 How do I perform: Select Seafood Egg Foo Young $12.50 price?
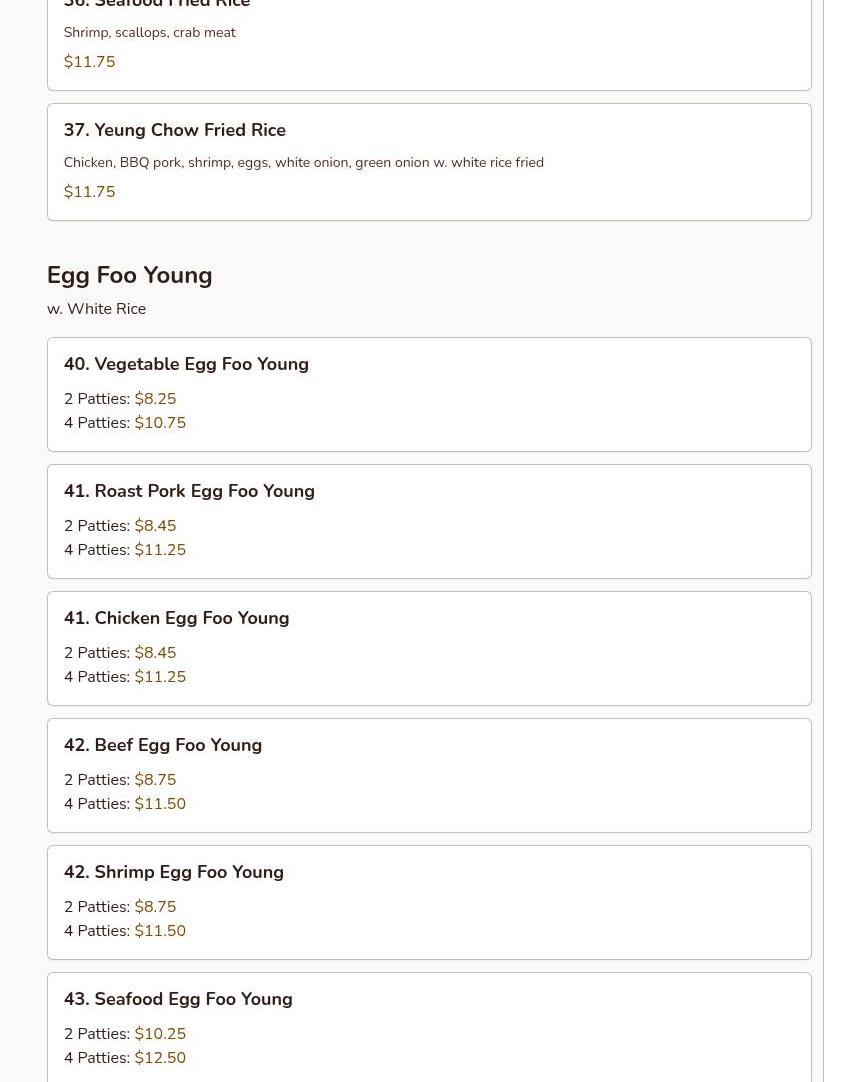point(160,1058)
